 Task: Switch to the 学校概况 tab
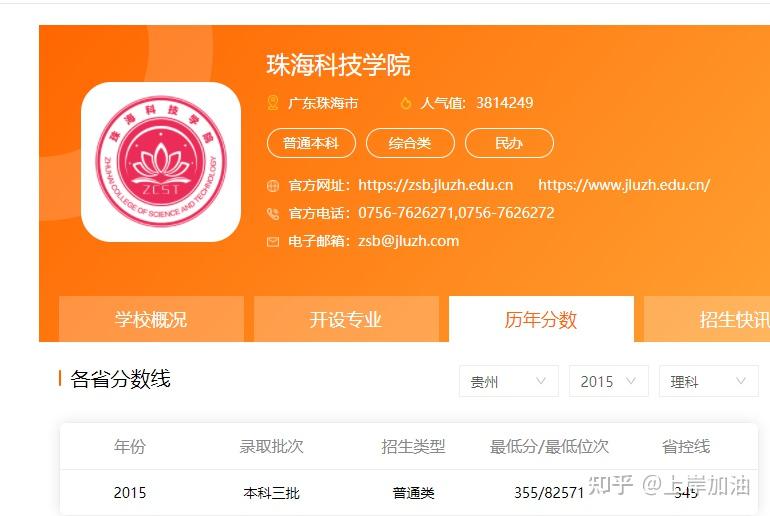[151, 319]
